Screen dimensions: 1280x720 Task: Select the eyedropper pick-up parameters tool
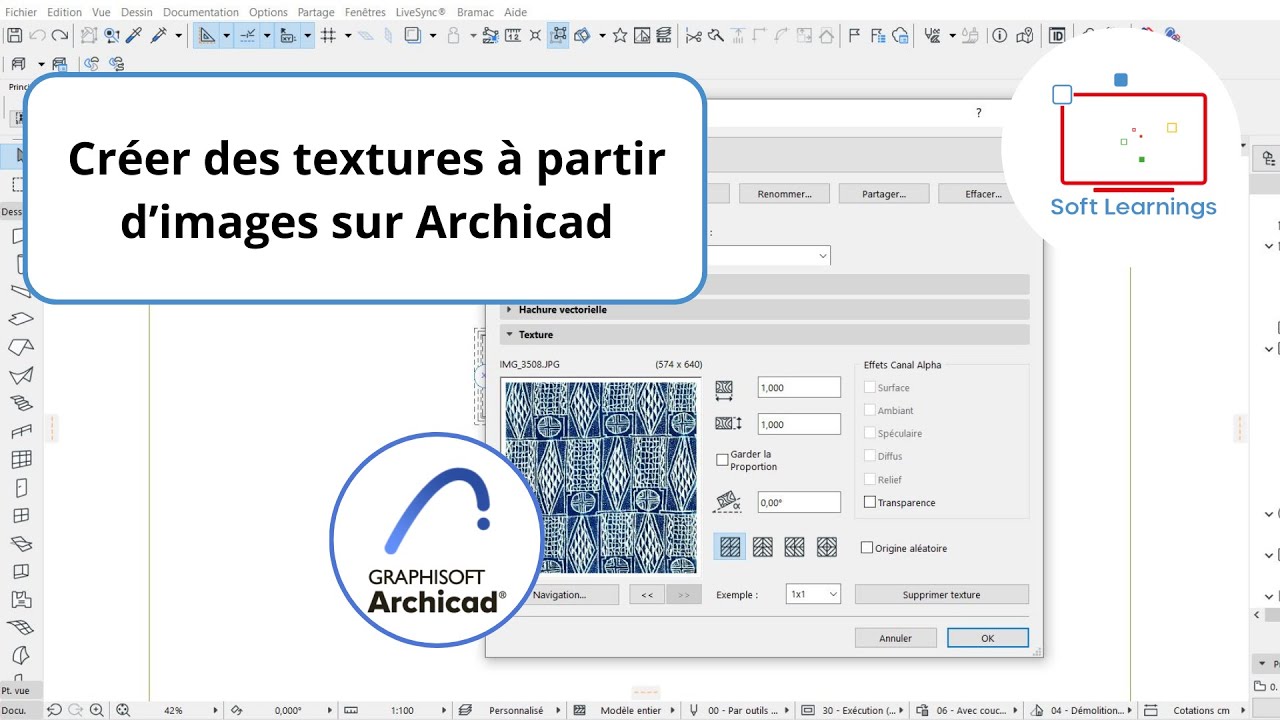click(x=135, y=35)
